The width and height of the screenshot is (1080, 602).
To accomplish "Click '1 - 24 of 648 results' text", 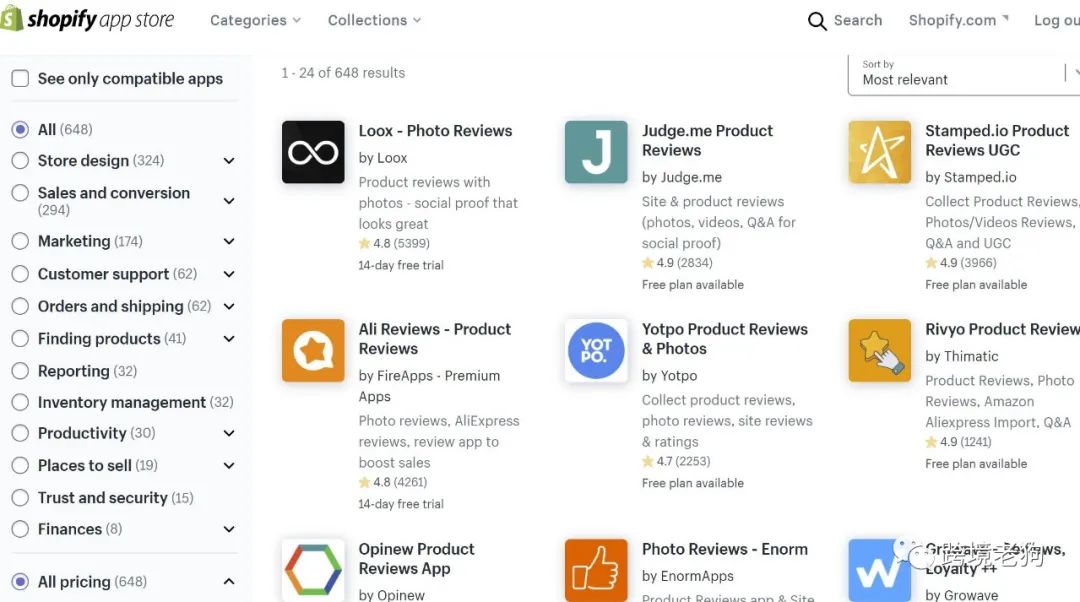I will pyautogui.click(x=343, y=73).
